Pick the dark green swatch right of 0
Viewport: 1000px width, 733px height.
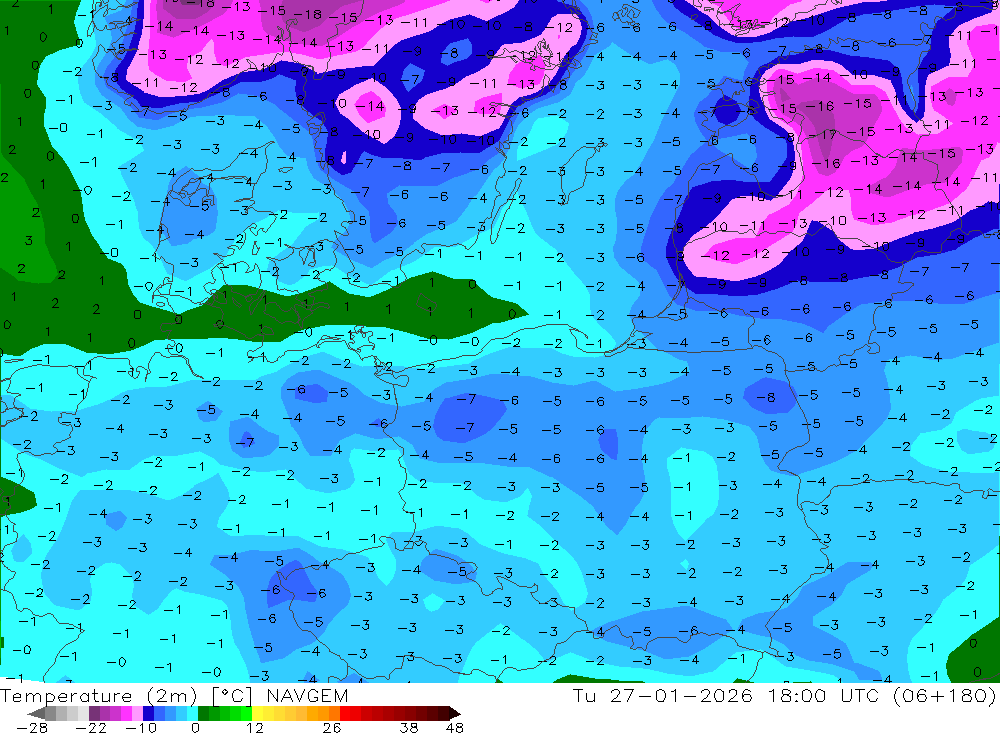(x=203, y=713)
